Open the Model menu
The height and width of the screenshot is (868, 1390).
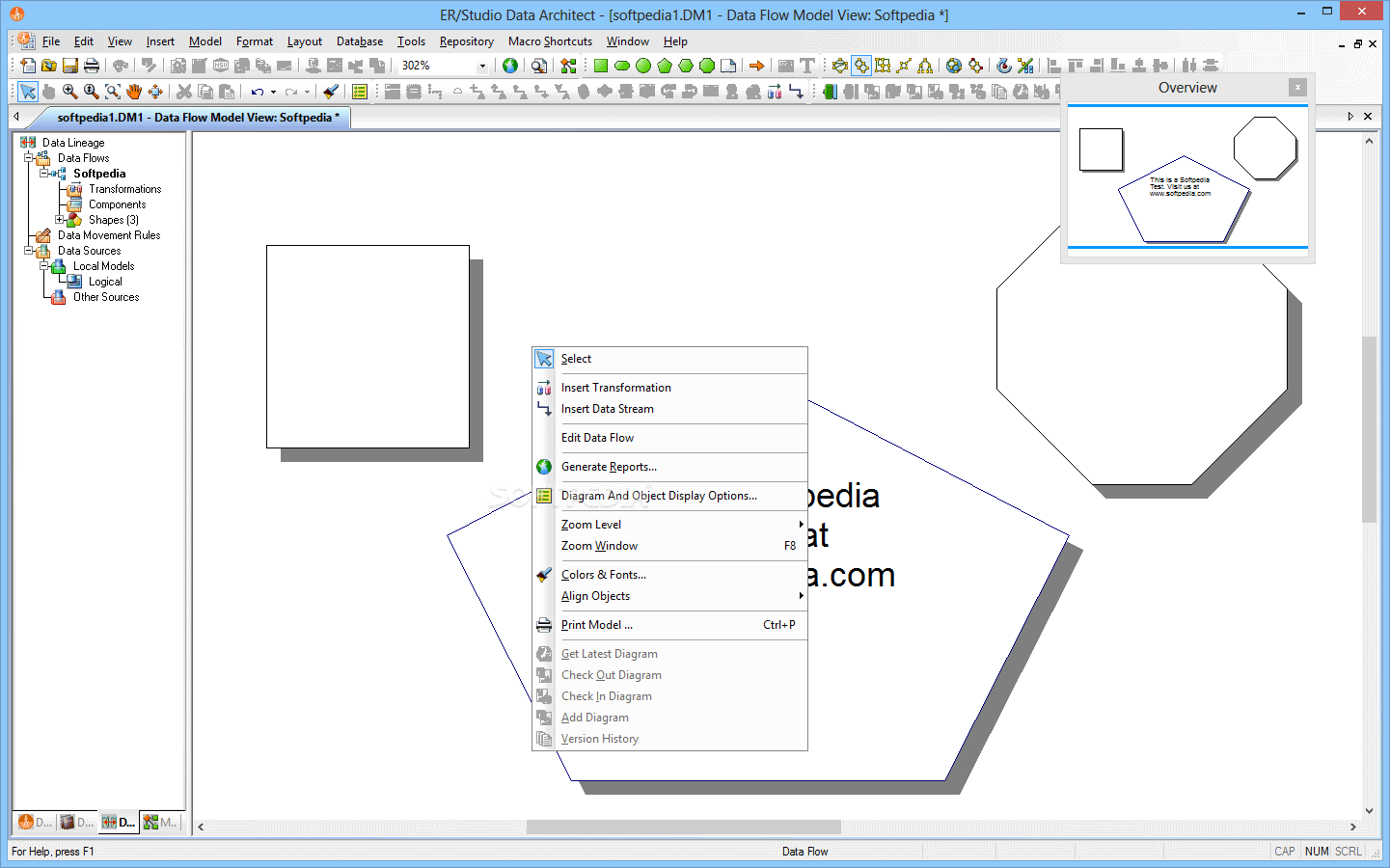coord(205,41)
